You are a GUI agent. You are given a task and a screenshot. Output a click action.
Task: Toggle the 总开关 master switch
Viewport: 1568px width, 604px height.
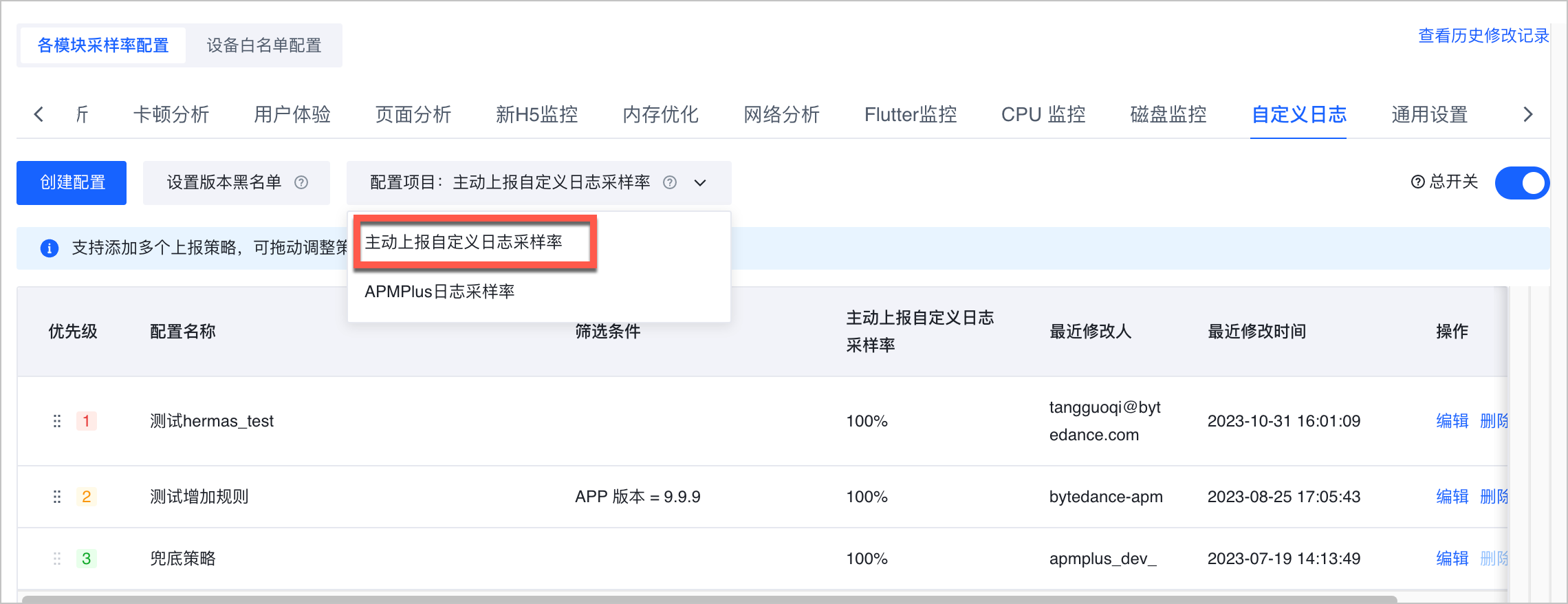1522,183
